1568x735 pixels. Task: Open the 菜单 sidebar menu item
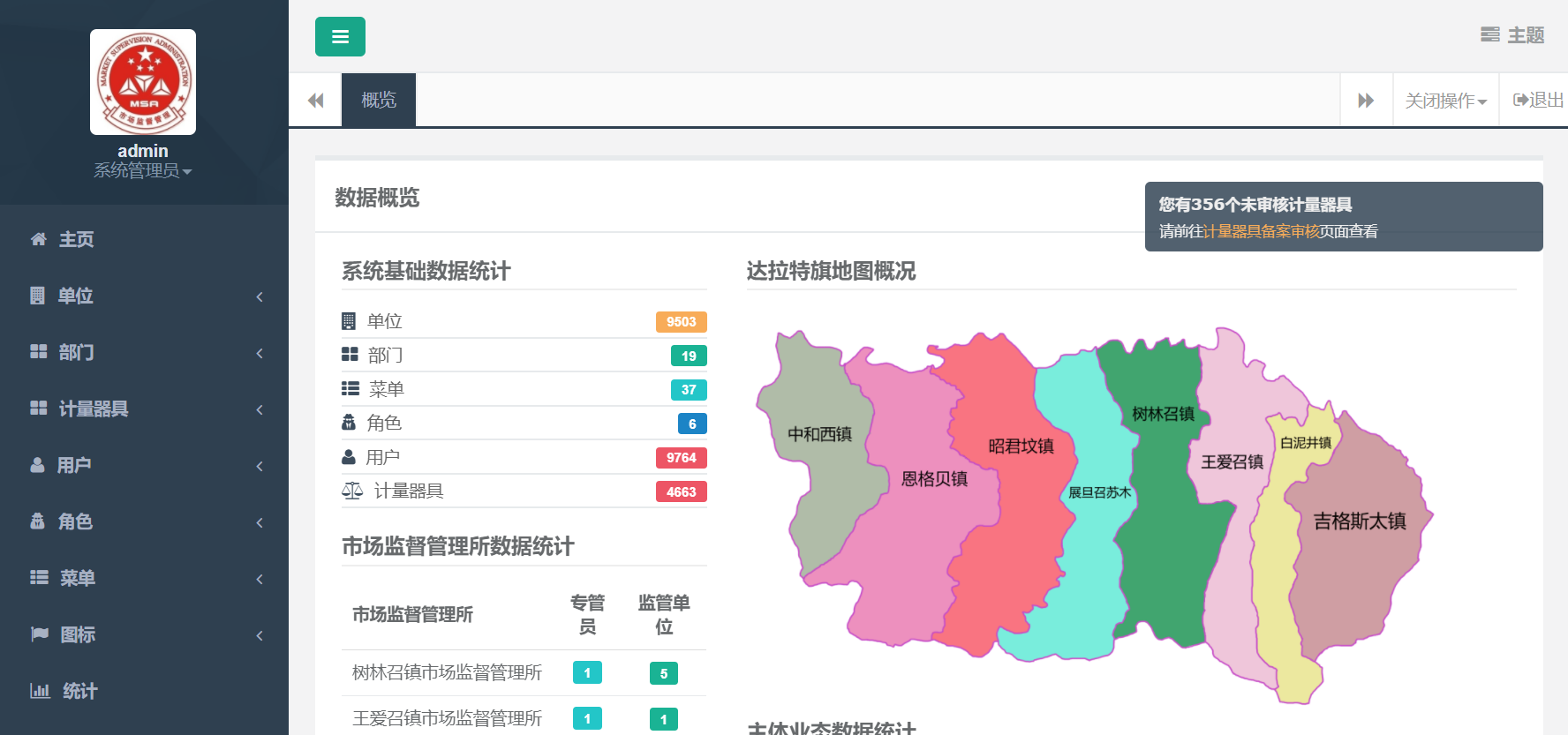coord(77,578)
